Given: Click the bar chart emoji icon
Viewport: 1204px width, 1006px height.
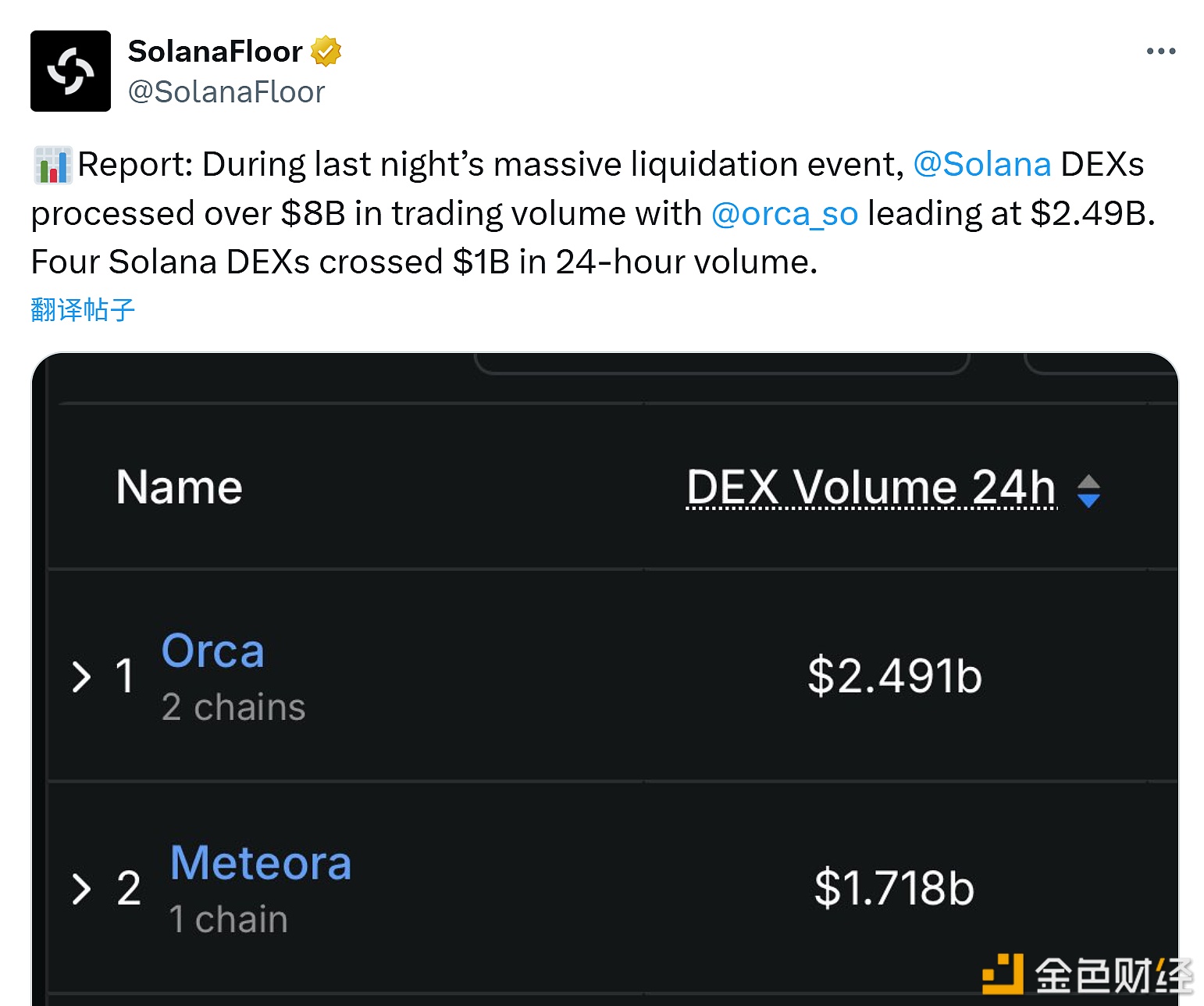Looking at the screenshot, I should 53,165.
